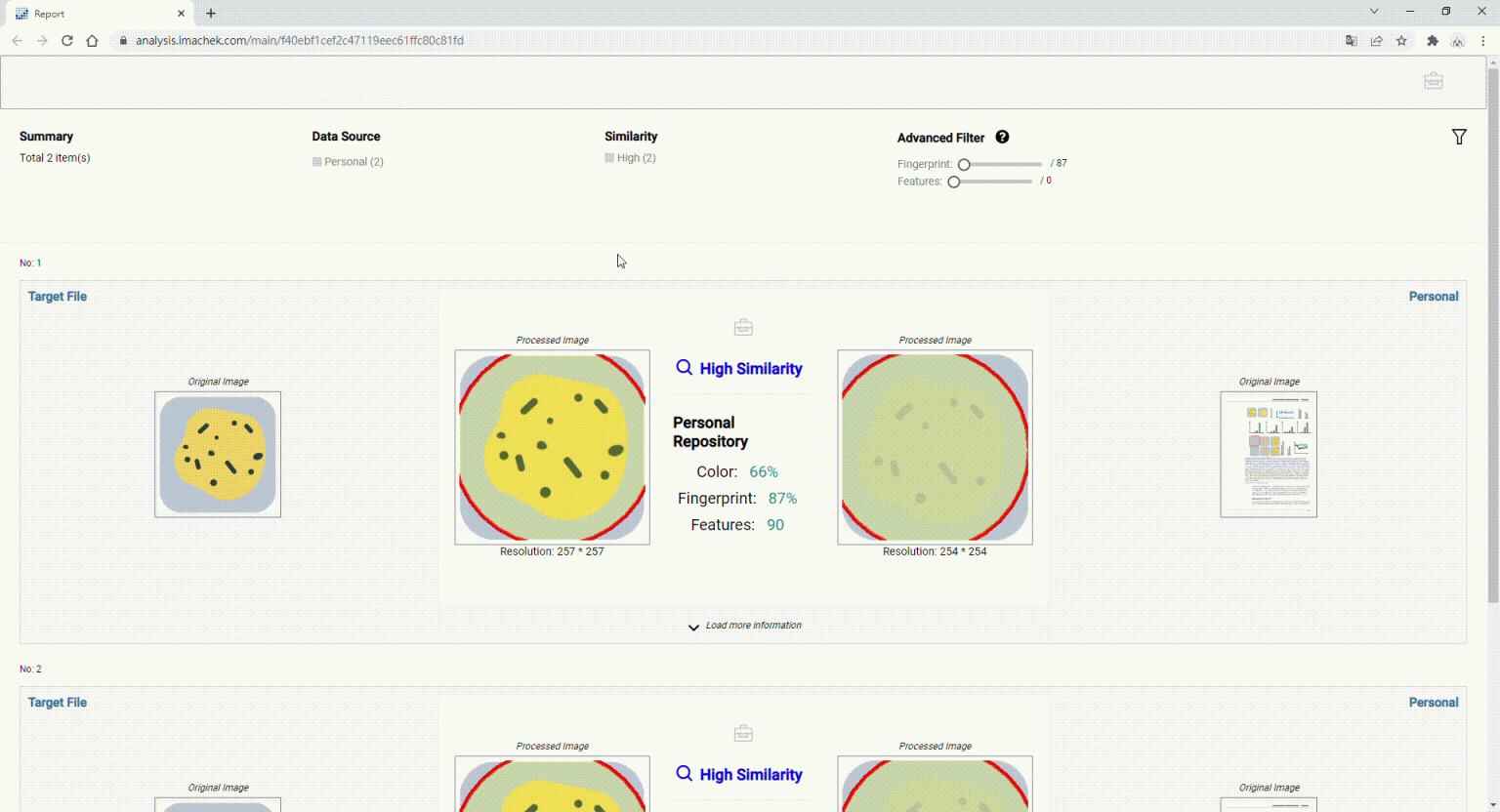Open the browser three-dot menu
The height and width of the screenshot is (812, 1500).
pyautogui.click(x=1483, y=41)
